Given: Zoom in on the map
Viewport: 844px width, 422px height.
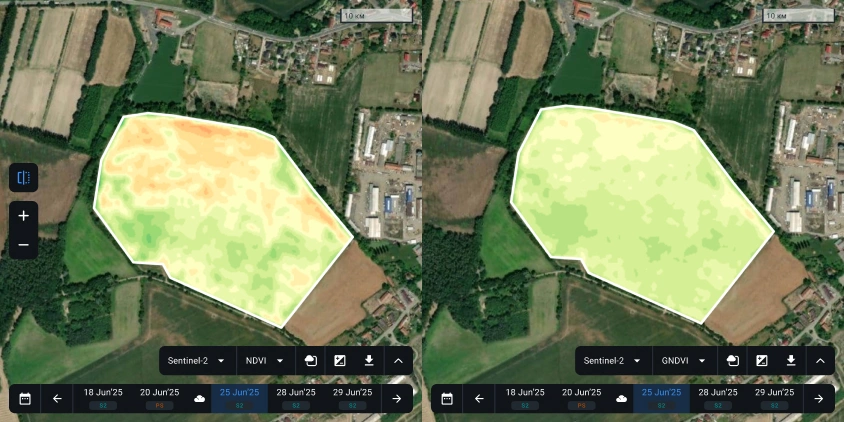Looking at the screenshot, I should pos(23,215).
